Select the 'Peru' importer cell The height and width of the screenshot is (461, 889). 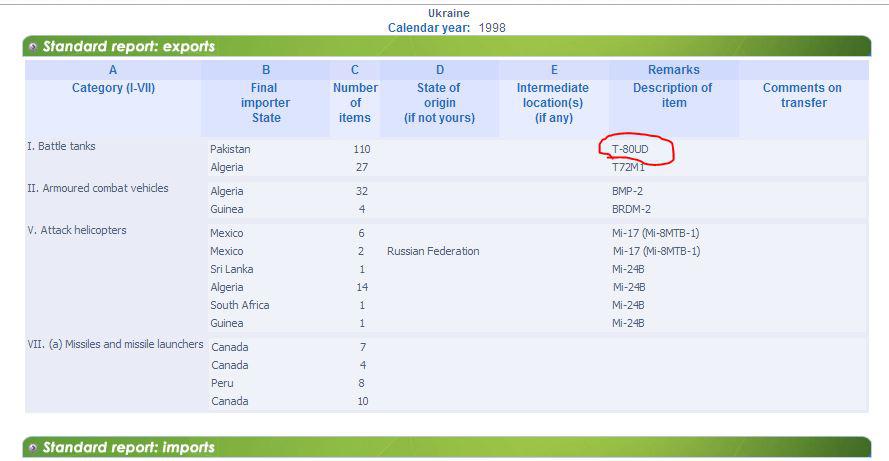(x=222, y=383)
